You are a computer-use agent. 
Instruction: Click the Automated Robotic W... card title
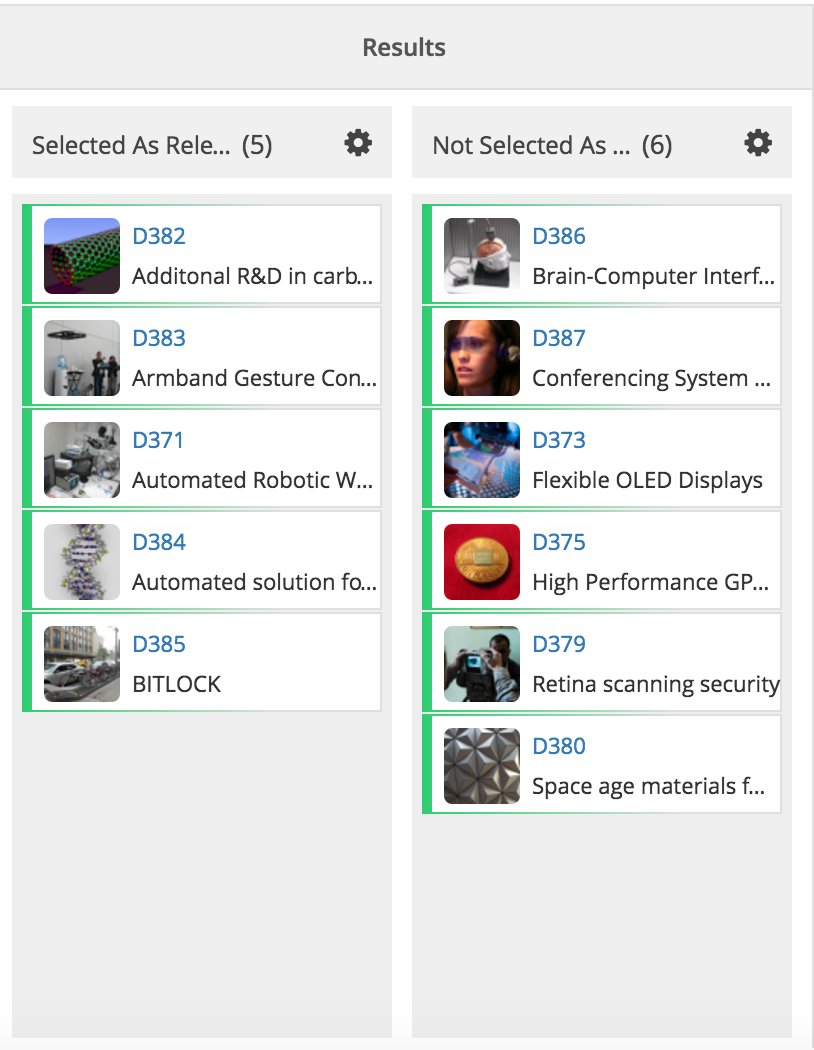252,480
